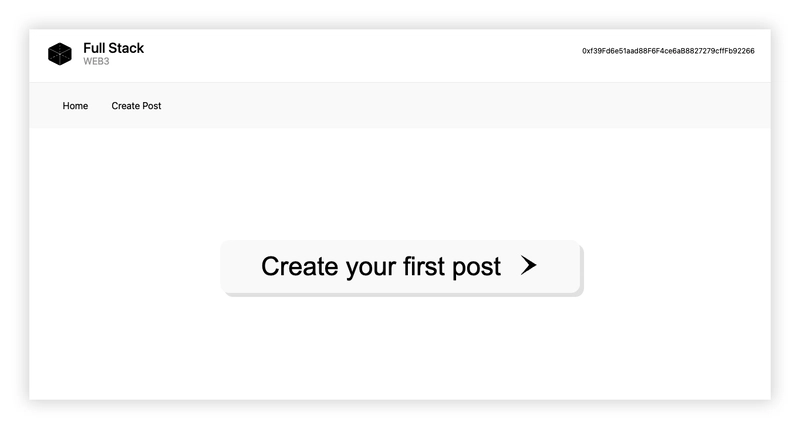The width and height of the screenshot is (800, 429).
Task: Open the Home navigation link
Action: (75, 106)
